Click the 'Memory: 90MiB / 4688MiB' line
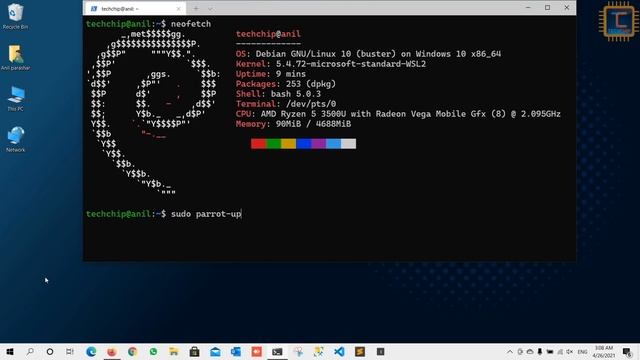The width and height of the screenshot is (640, 360). tap(293, 124)
